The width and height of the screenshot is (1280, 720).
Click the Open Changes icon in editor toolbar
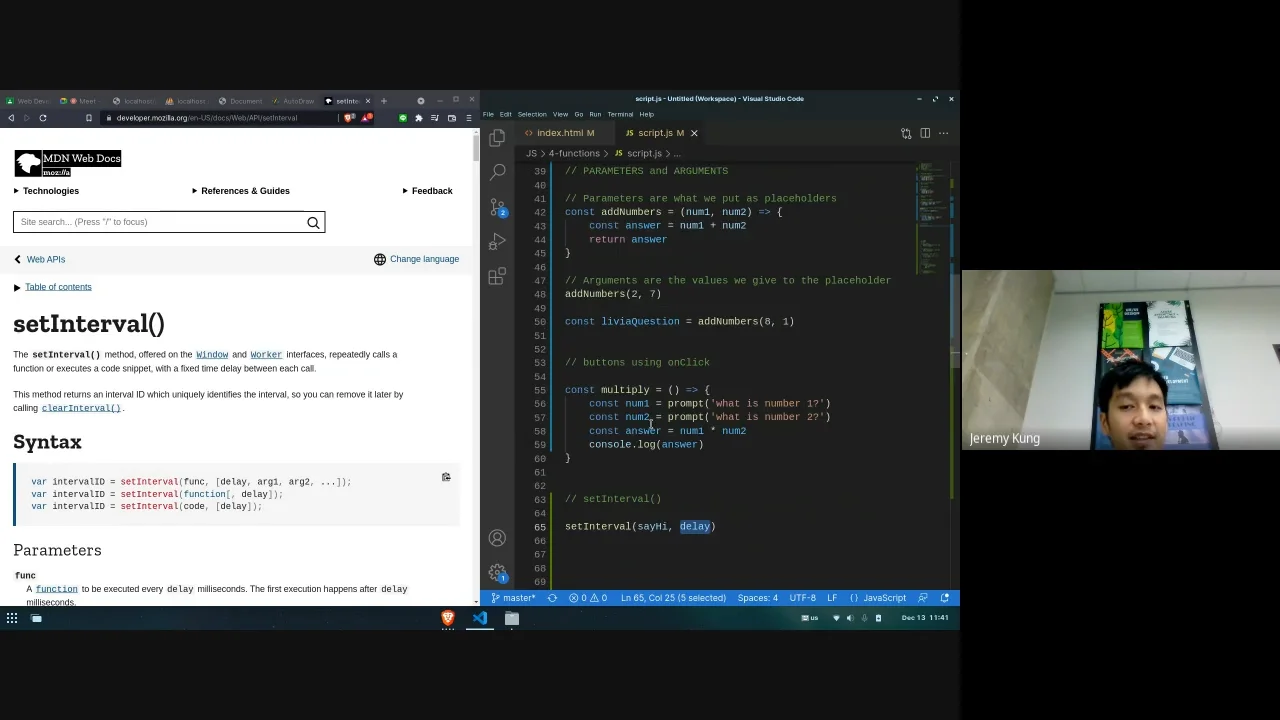pyautogui.click(x=906, y=133)
